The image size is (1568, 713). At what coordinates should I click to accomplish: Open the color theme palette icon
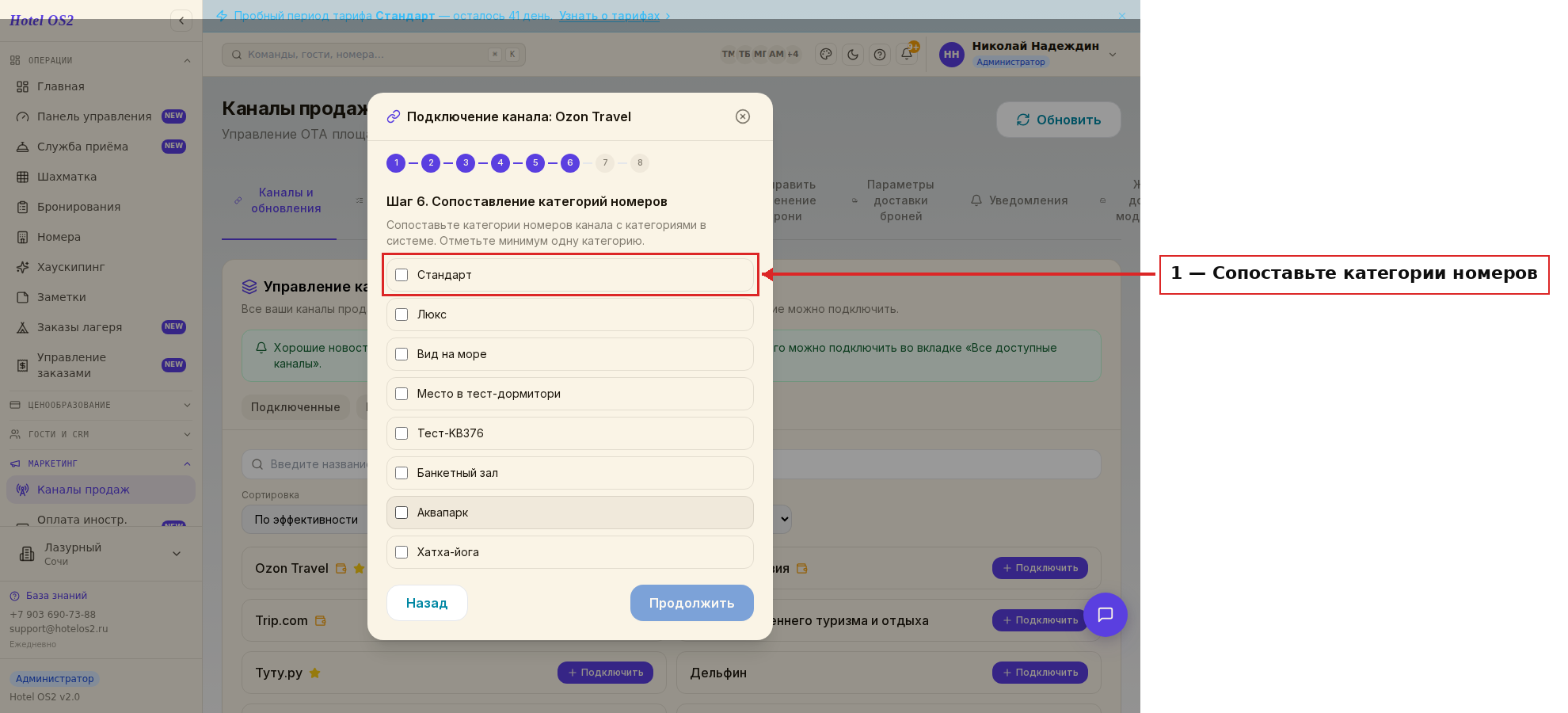(x=826, y=54)
